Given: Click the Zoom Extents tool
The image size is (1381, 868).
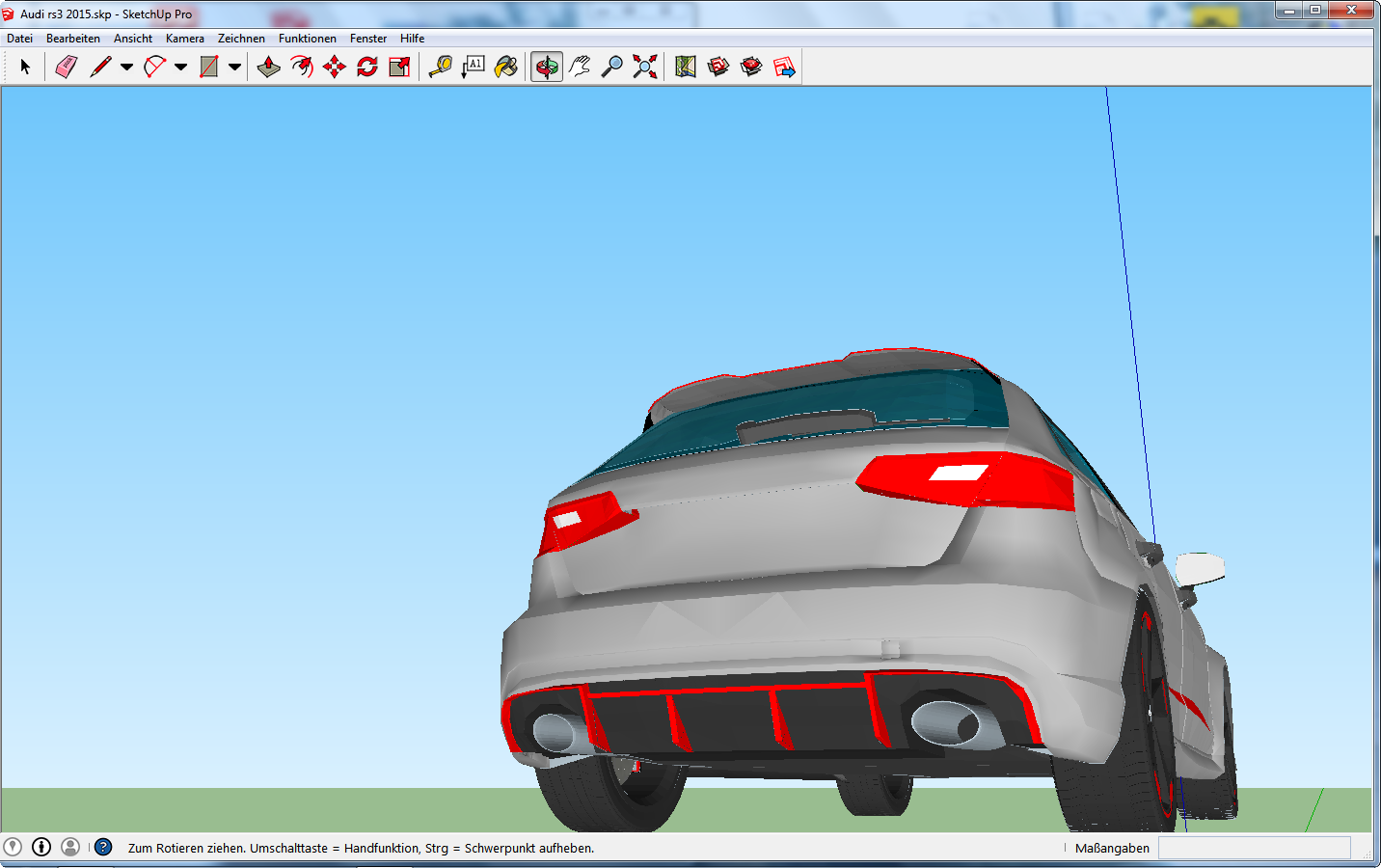Looking at the screenshot, I should coord(645,67).
